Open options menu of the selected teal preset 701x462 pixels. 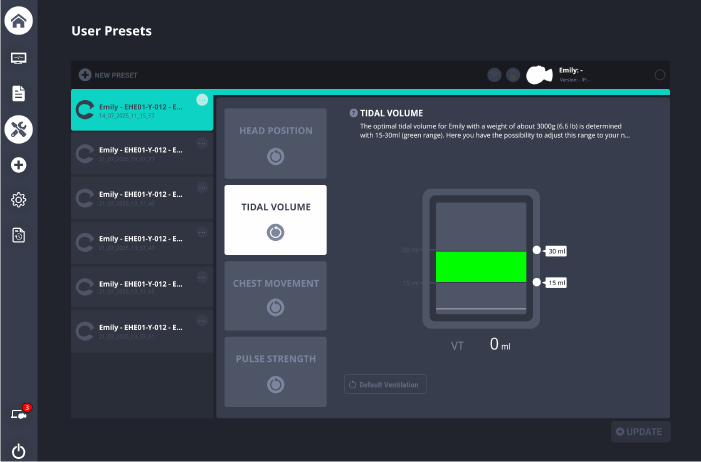[202, 100]
